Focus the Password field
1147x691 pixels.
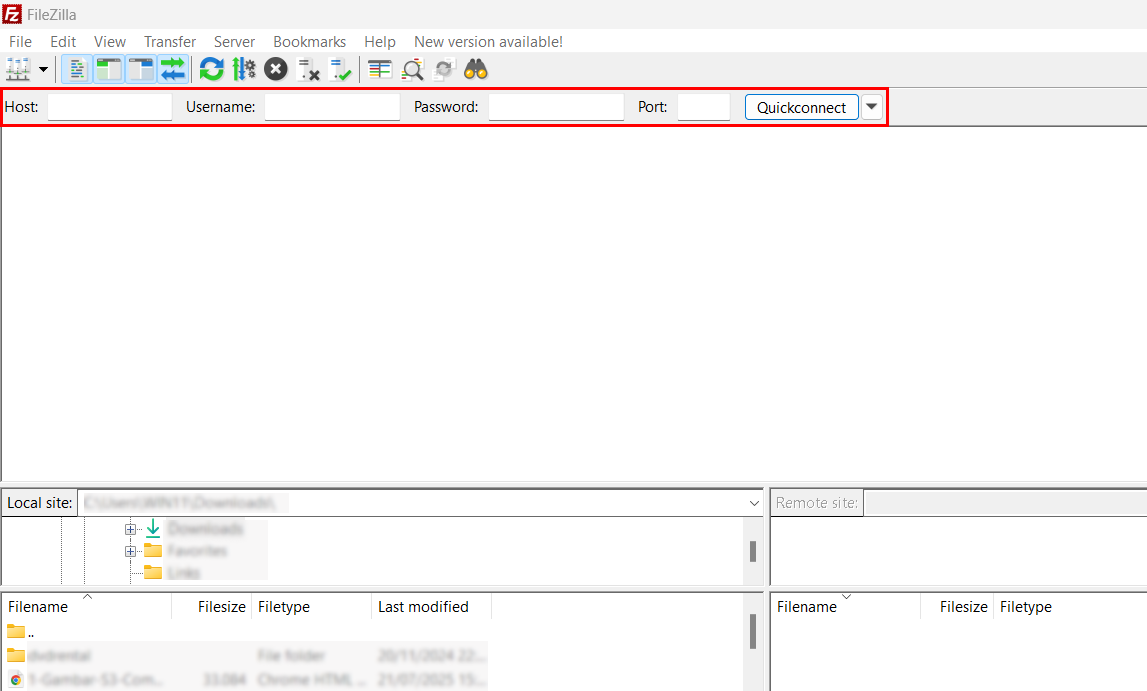point(556,107)
